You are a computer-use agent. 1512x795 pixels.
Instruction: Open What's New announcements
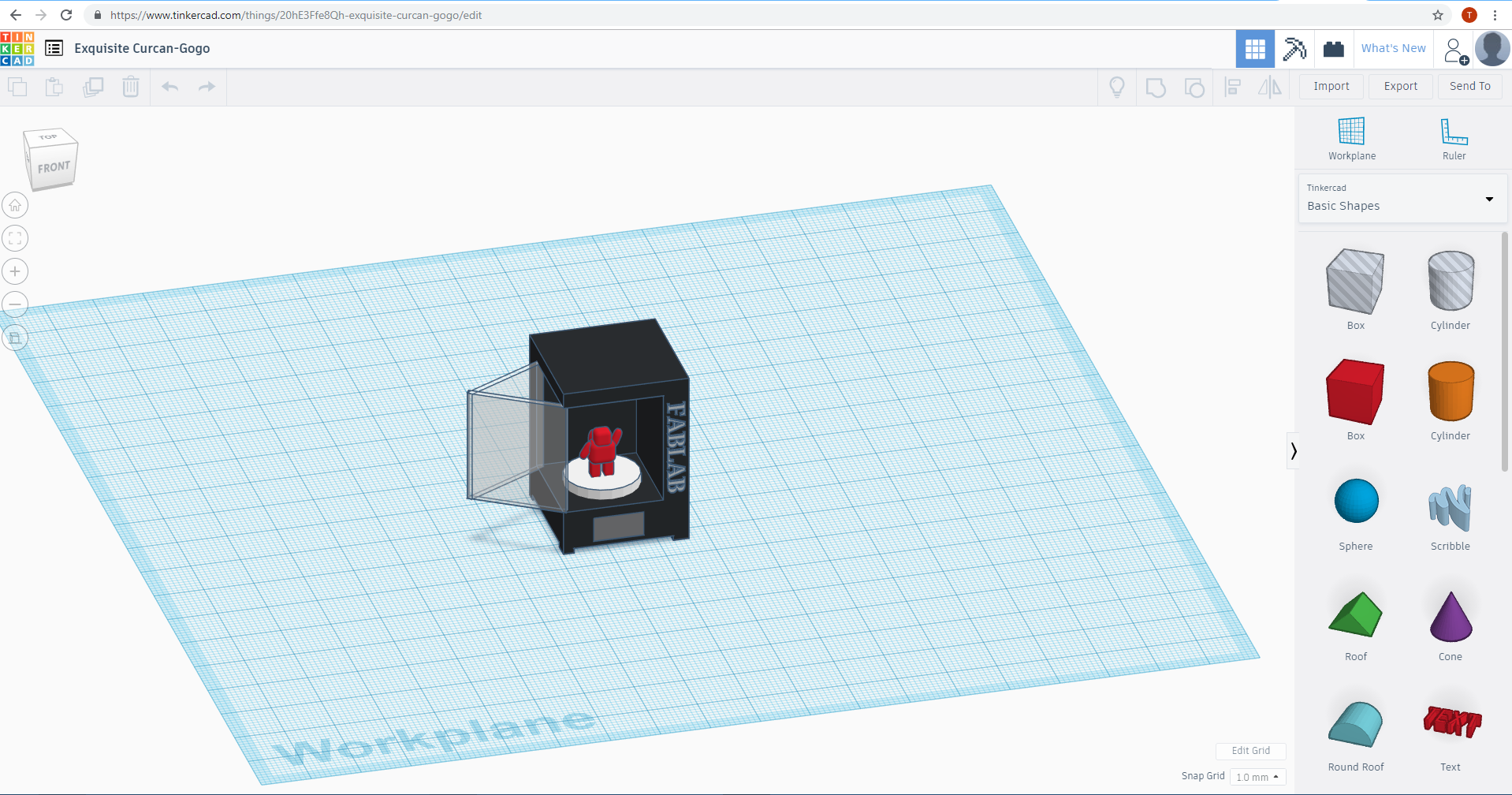[1392, 48]
